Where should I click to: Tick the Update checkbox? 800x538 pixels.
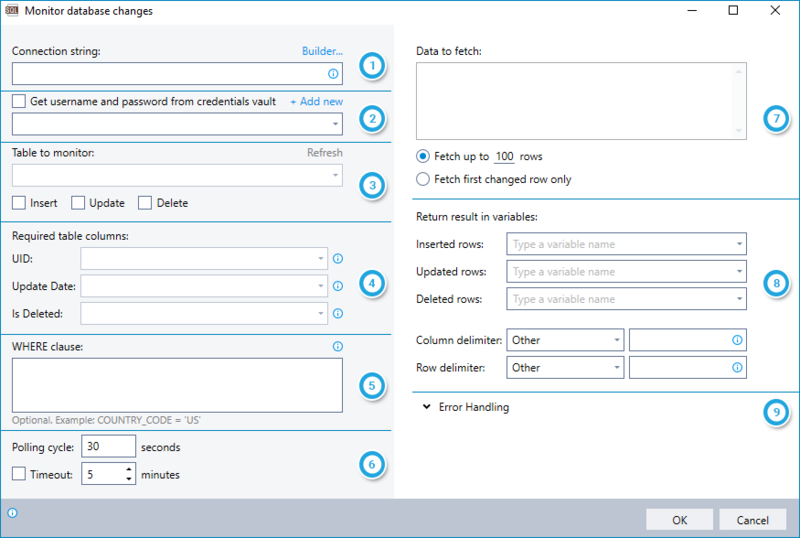pyautogui.click(x=78, y=203)
